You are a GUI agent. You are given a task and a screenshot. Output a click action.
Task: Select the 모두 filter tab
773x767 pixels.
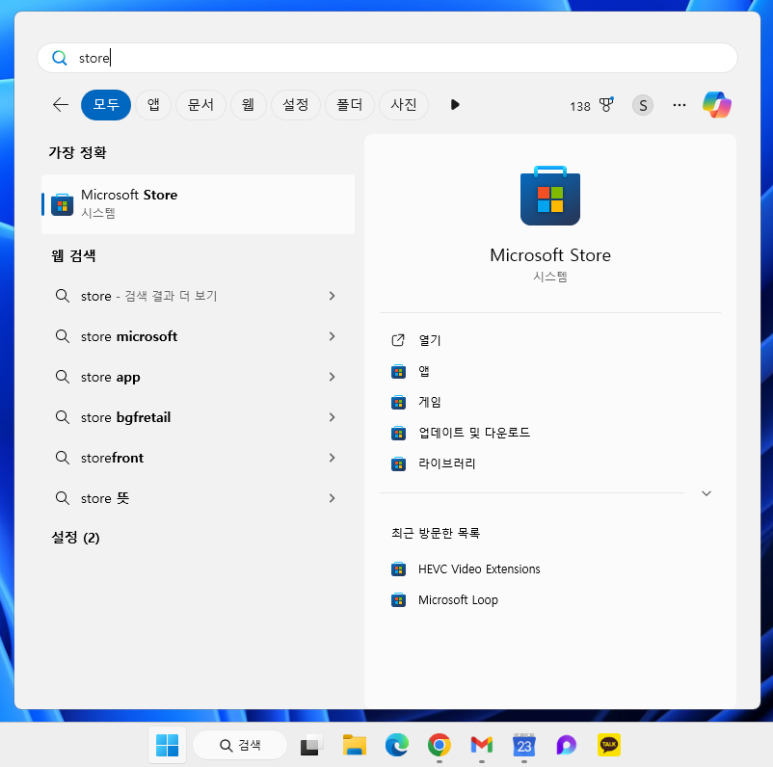(105, 105)
